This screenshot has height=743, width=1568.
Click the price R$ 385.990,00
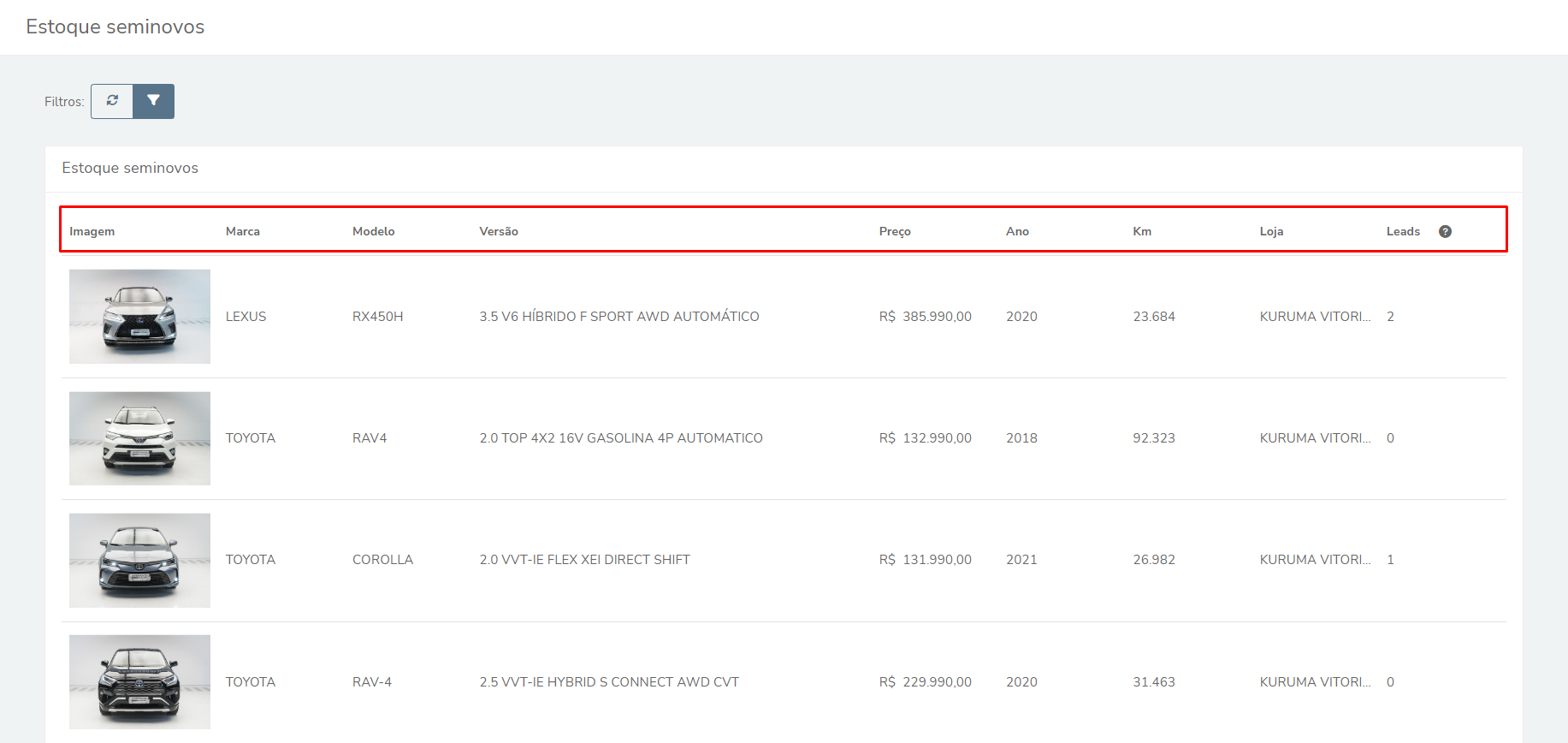pyautogui.click(x=926, y=317)
